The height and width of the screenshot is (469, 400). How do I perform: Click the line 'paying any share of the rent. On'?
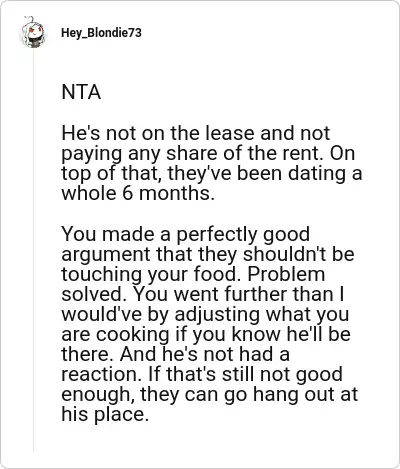[208, 154]
